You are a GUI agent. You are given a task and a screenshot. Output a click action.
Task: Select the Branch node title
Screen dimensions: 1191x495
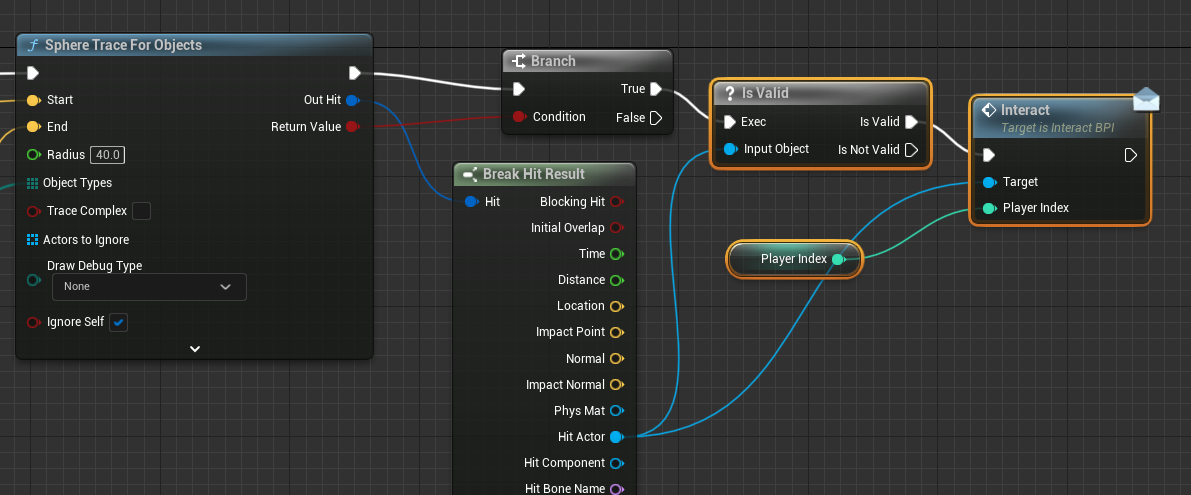tap(553, 61)
